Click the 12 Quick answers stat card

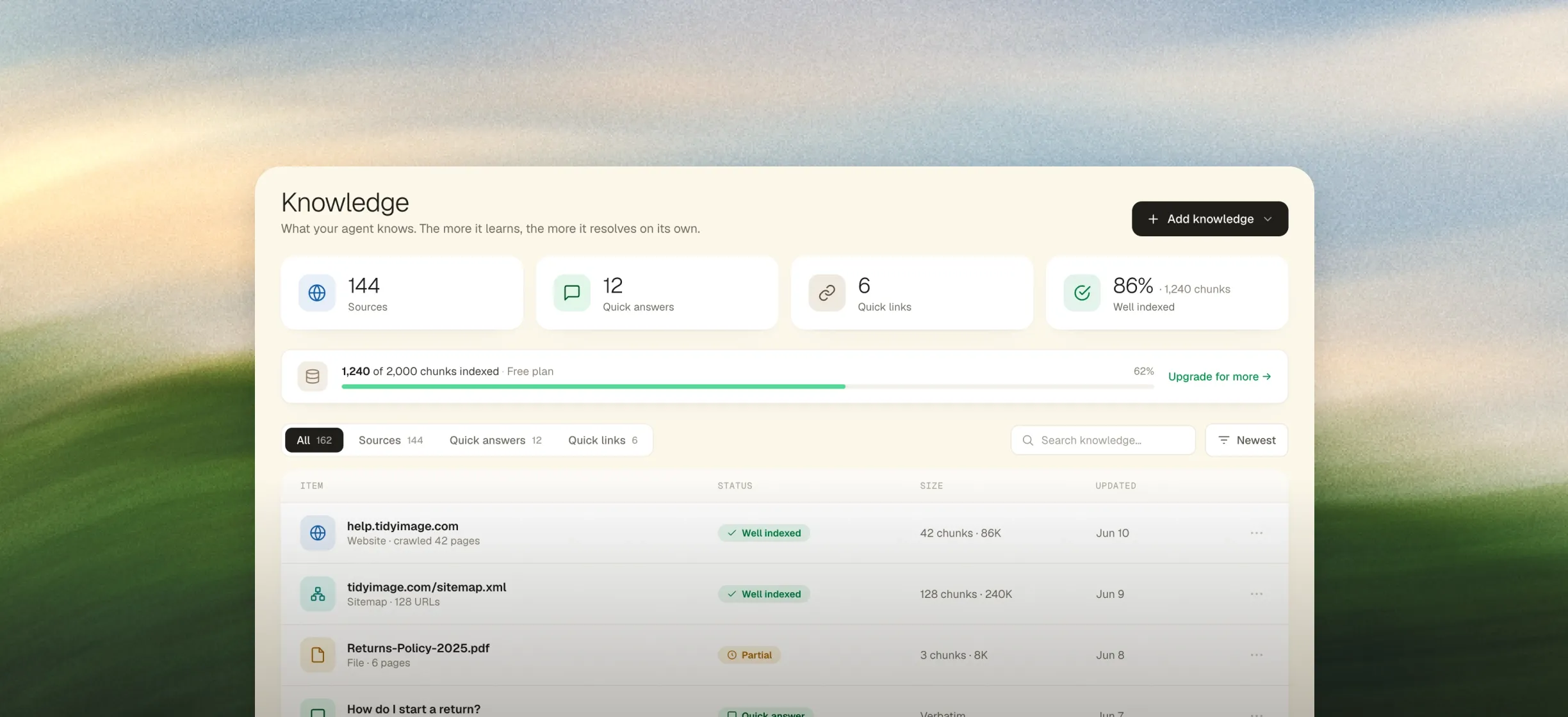[657, 293]
